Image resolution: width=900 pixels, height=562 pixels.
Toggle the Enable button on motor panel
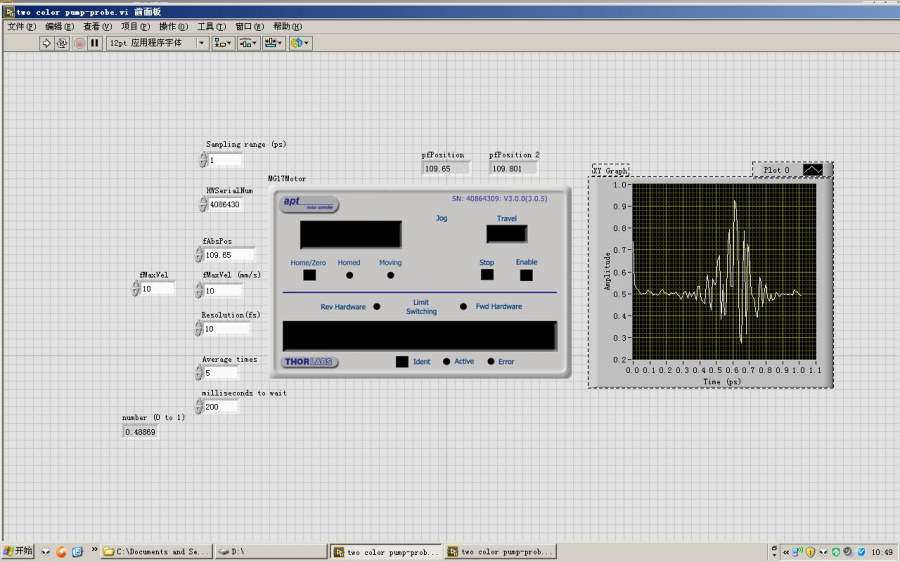[526, 275]
